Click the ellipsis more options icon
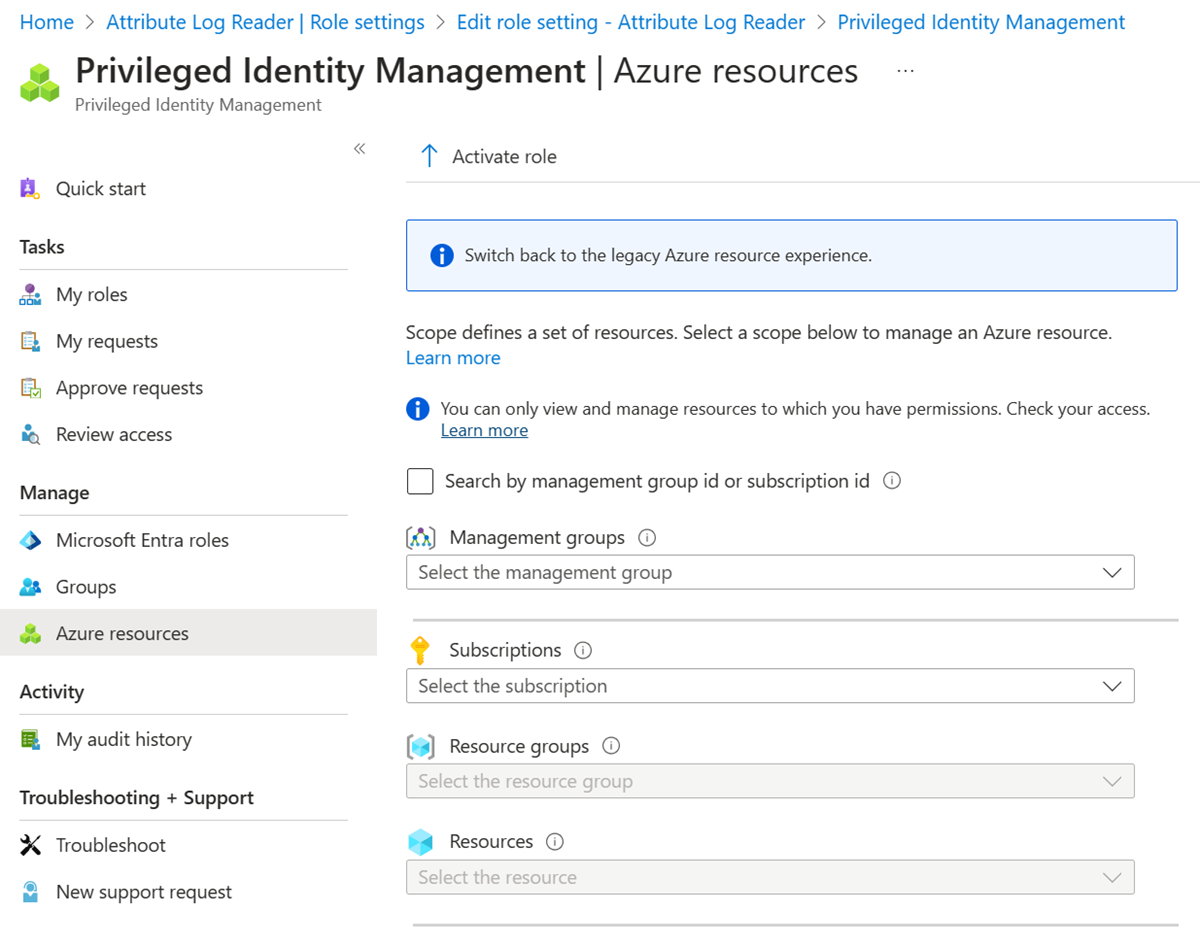Viewport: 1200px width, 947px height. 905,72
